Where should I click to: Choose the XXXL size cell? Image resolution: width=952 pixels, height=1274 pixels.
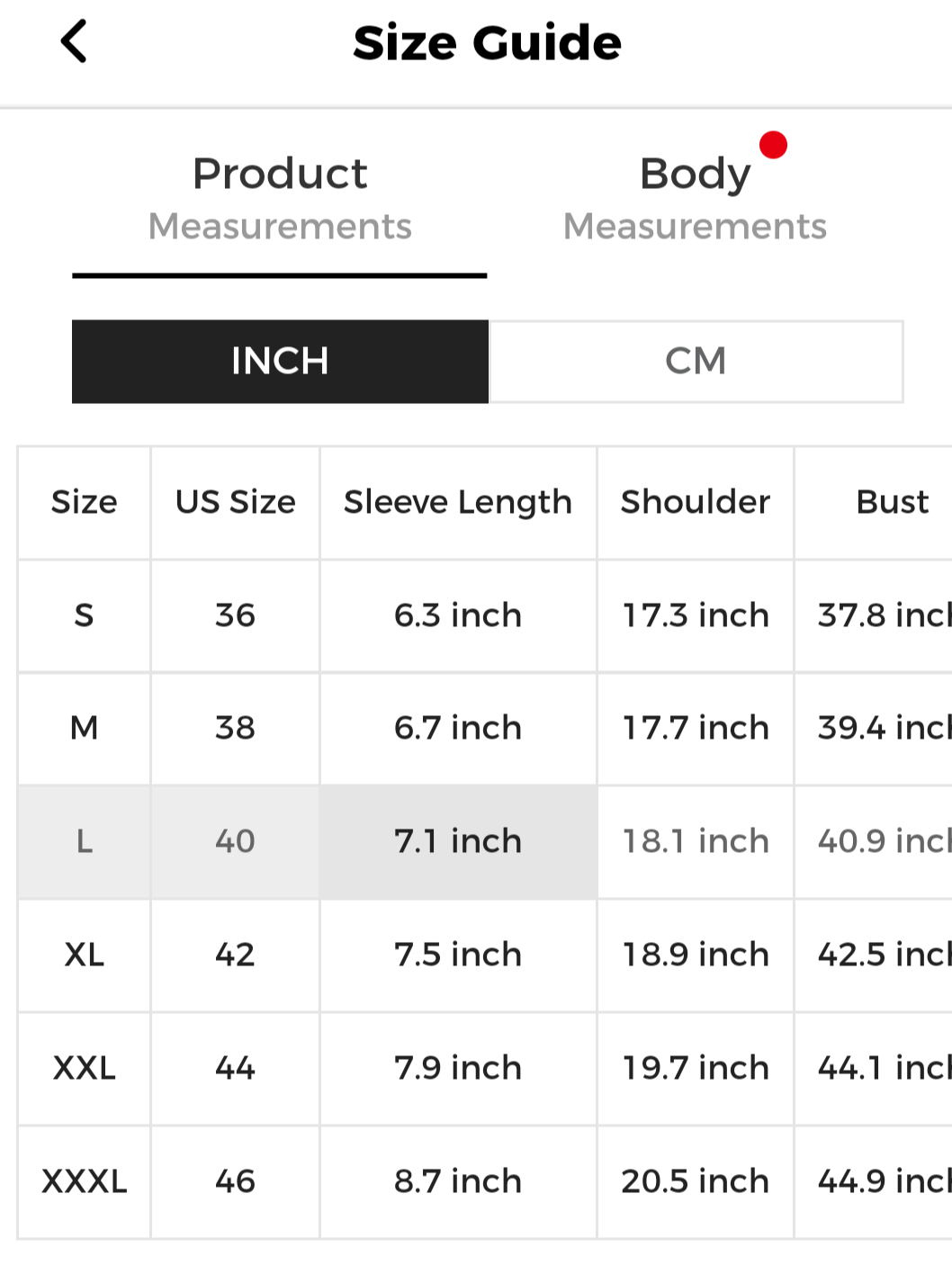point(84,1181)
